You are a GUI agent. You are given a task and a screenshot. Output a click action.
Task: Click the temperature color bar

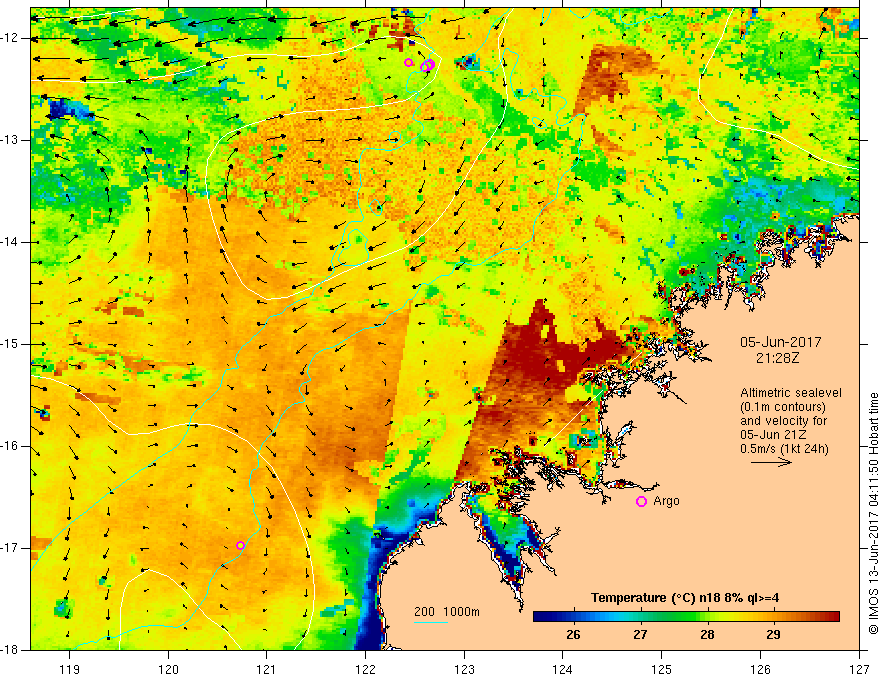(686, 617)
